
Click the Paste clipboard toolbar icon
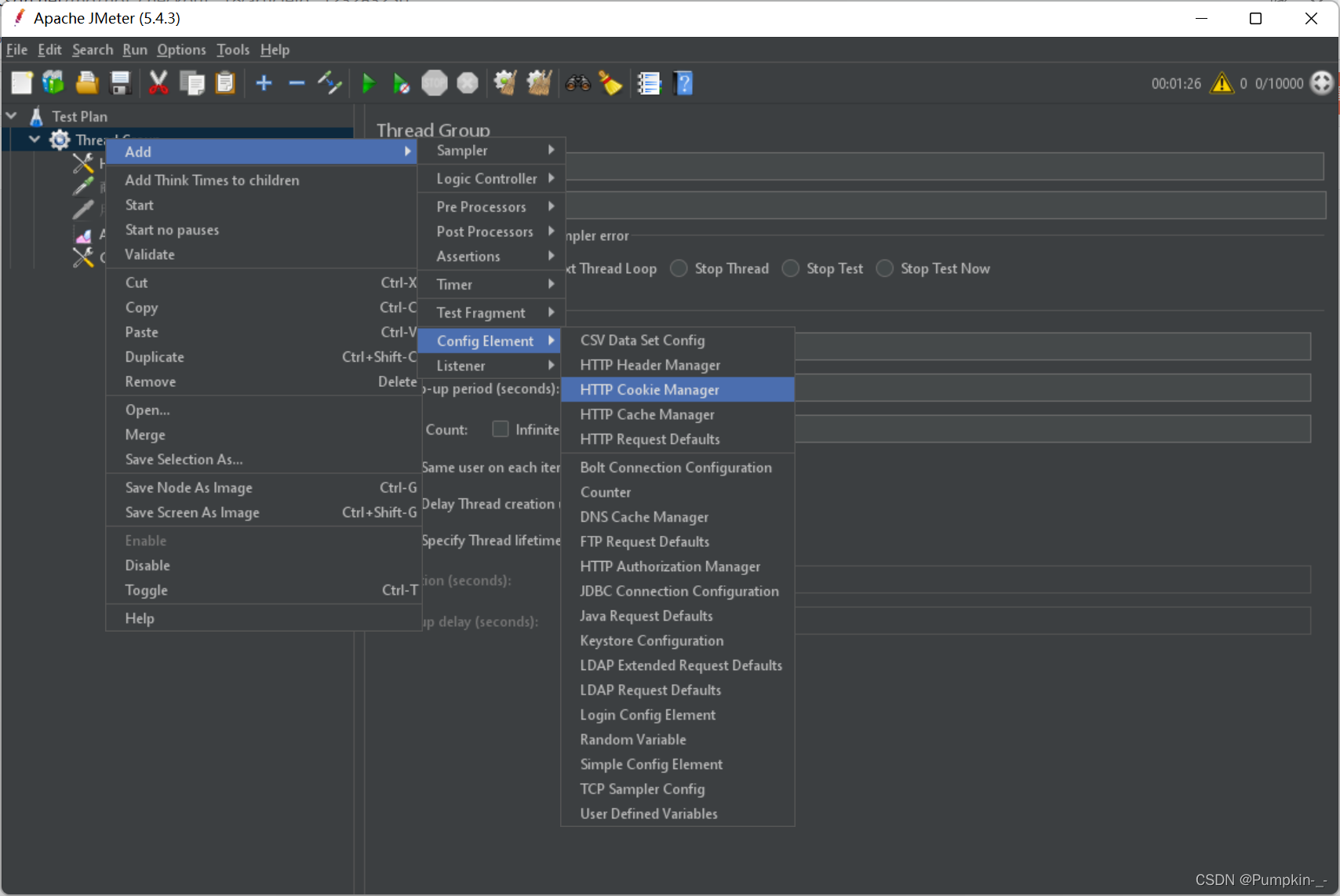coord(225,82)
